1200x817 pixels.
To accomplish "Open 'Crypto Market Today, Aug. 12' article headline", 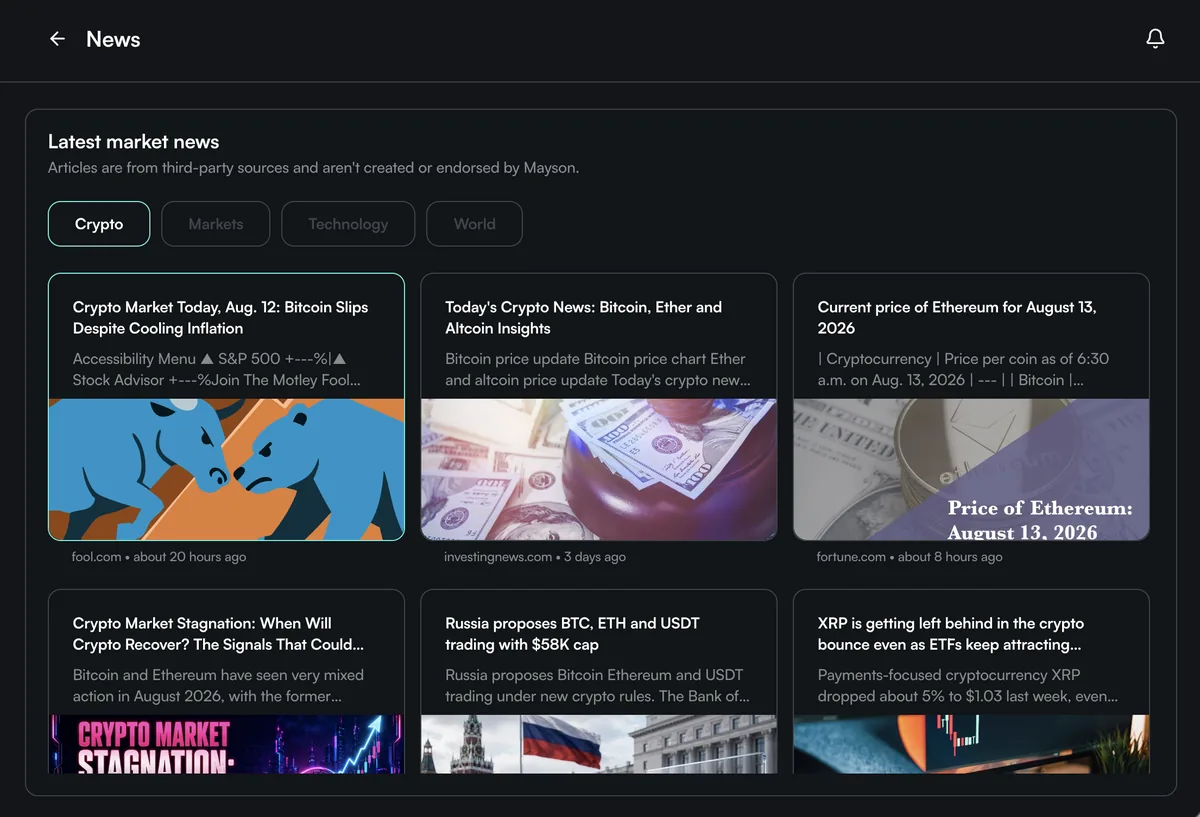I will pos(221,318).
